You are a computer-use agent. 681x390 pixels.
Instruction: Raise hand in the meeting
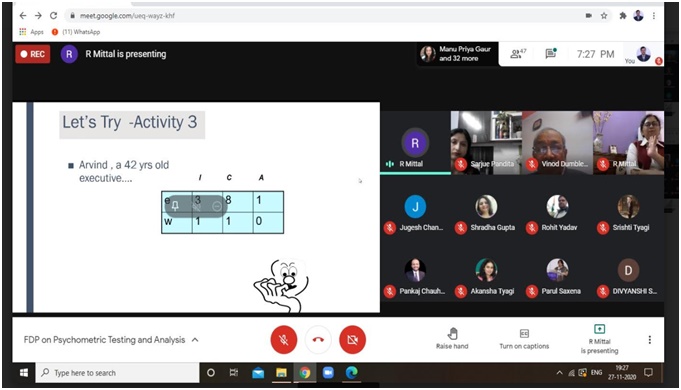452,339
